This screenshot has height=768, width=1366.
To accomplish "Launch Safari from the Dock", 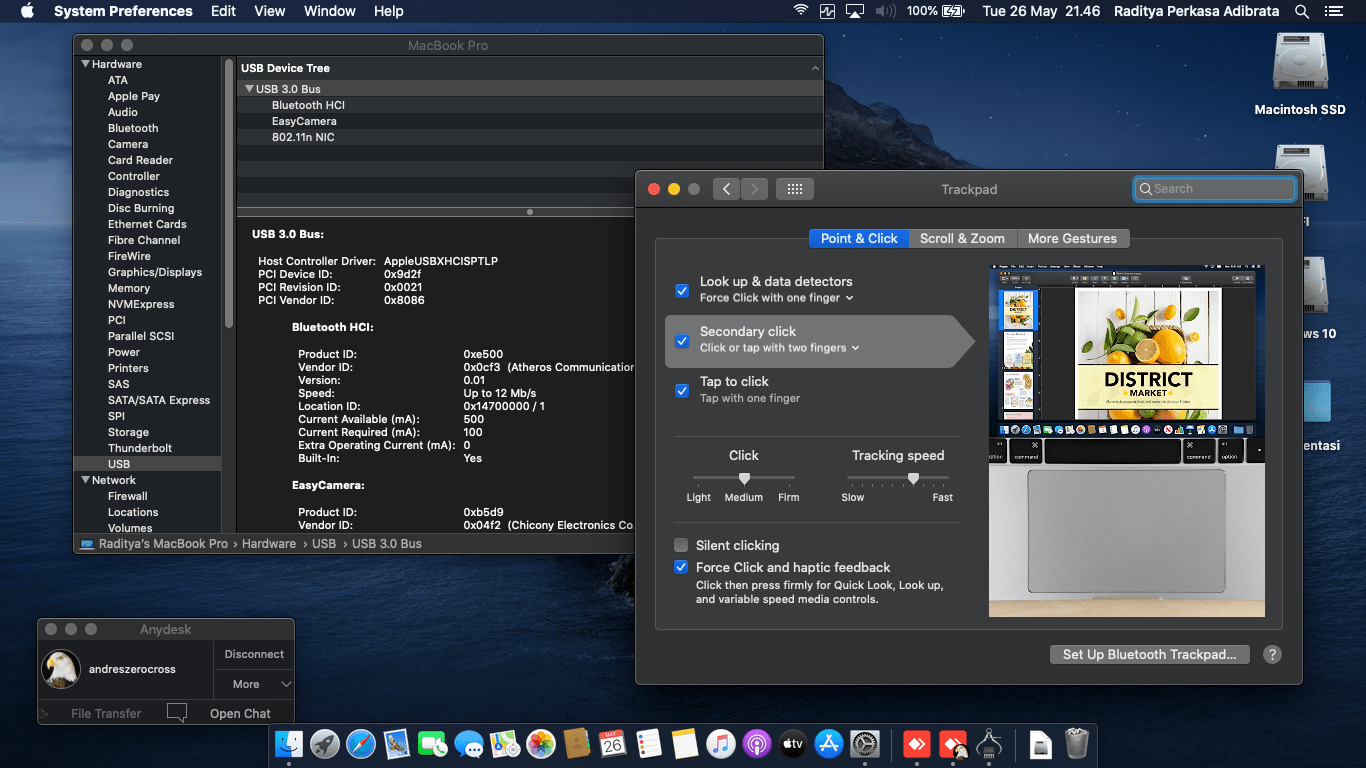I will [x=361, y=744].
